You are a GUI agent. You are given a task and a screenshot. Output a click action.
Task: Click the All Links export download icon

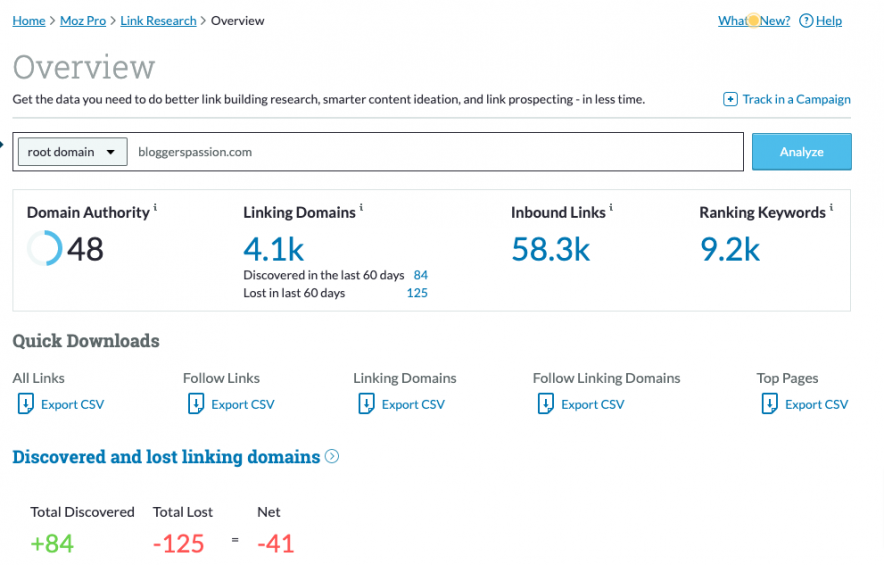point(26,404)
